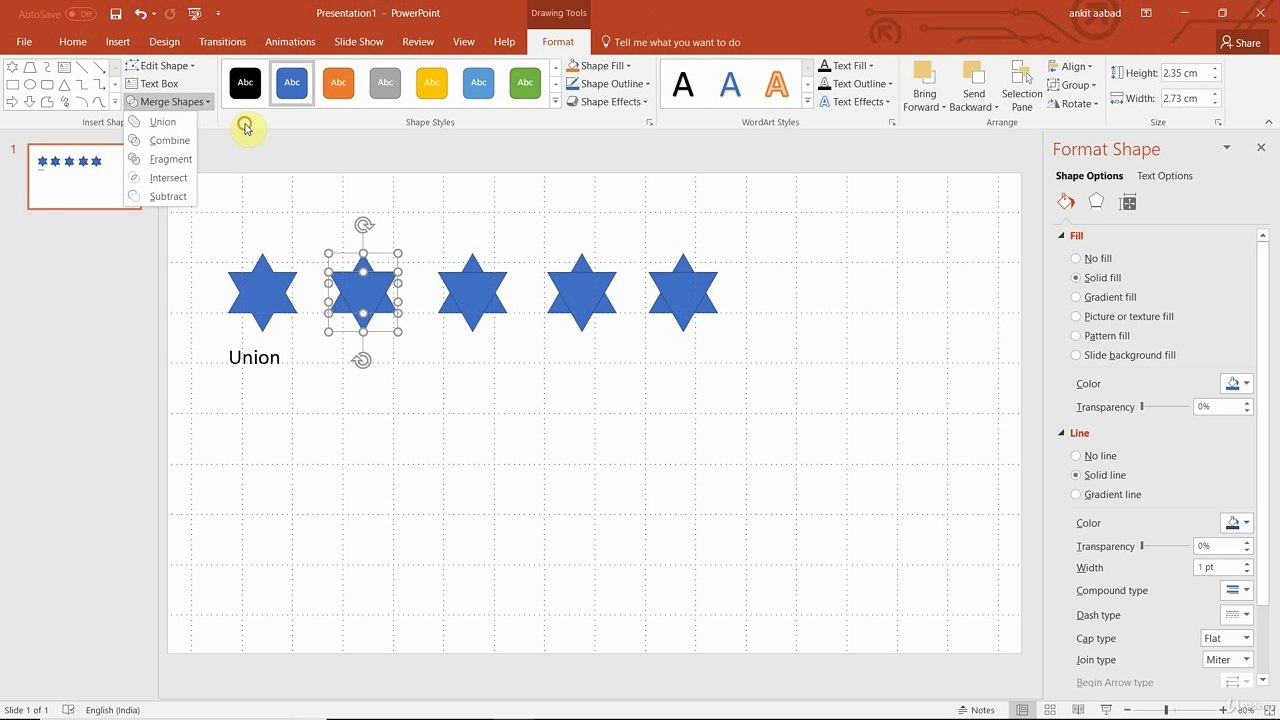This screenshot has height=720, width=1280.
Task: Open the Group objects dropdown
Action: coord(1070,85)
